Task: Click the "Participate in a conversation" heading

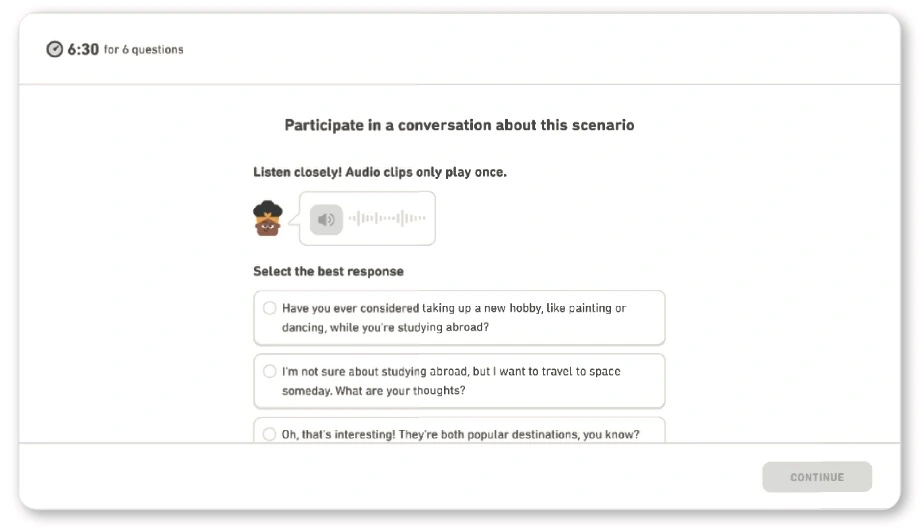Action: [459, 125]
